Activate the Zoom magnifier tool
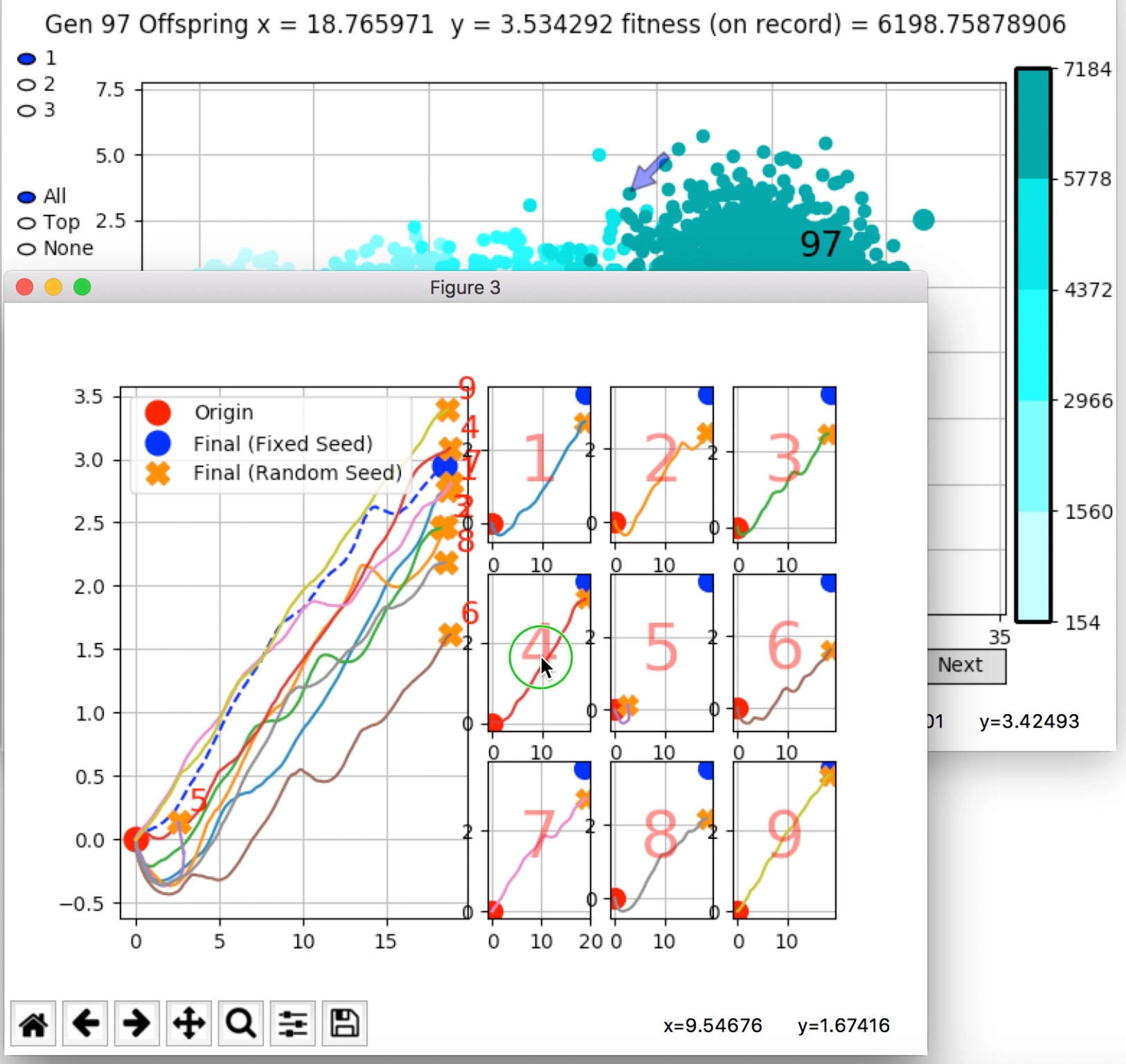 click(241, 1023)
